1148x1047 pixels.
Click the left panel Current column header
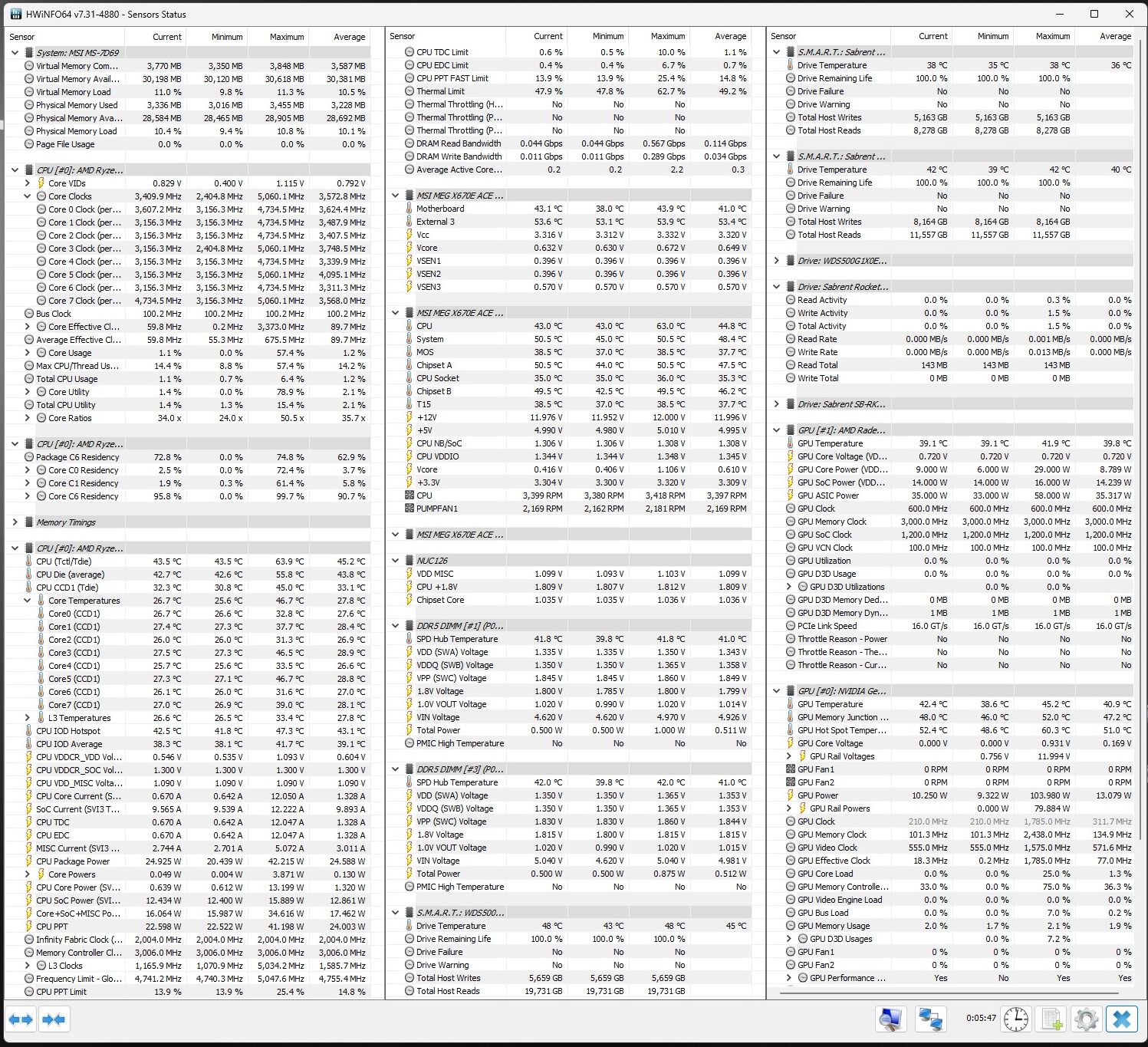154,37
